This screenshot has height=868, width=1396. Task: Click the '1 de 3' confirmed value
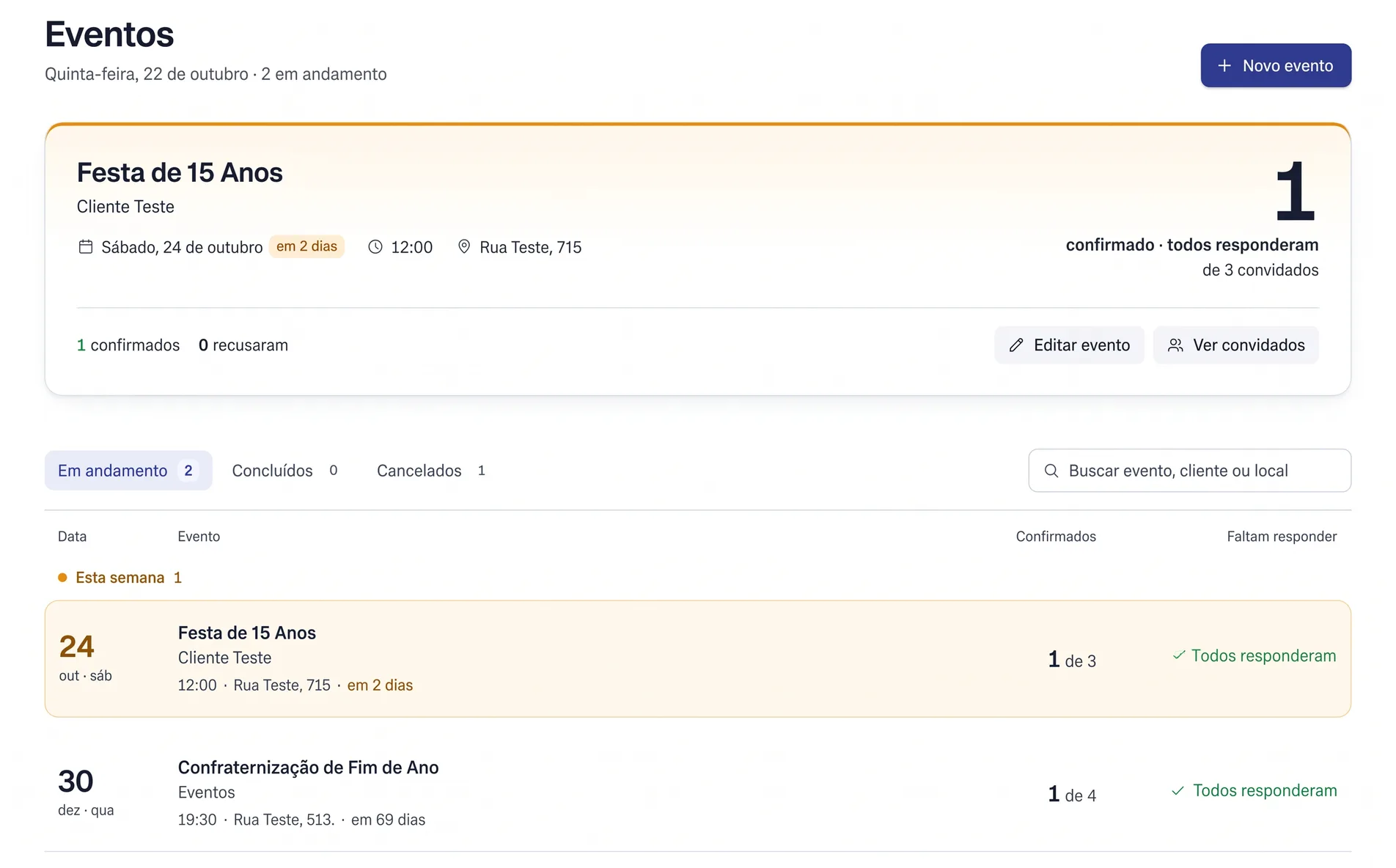point(1072,660)
